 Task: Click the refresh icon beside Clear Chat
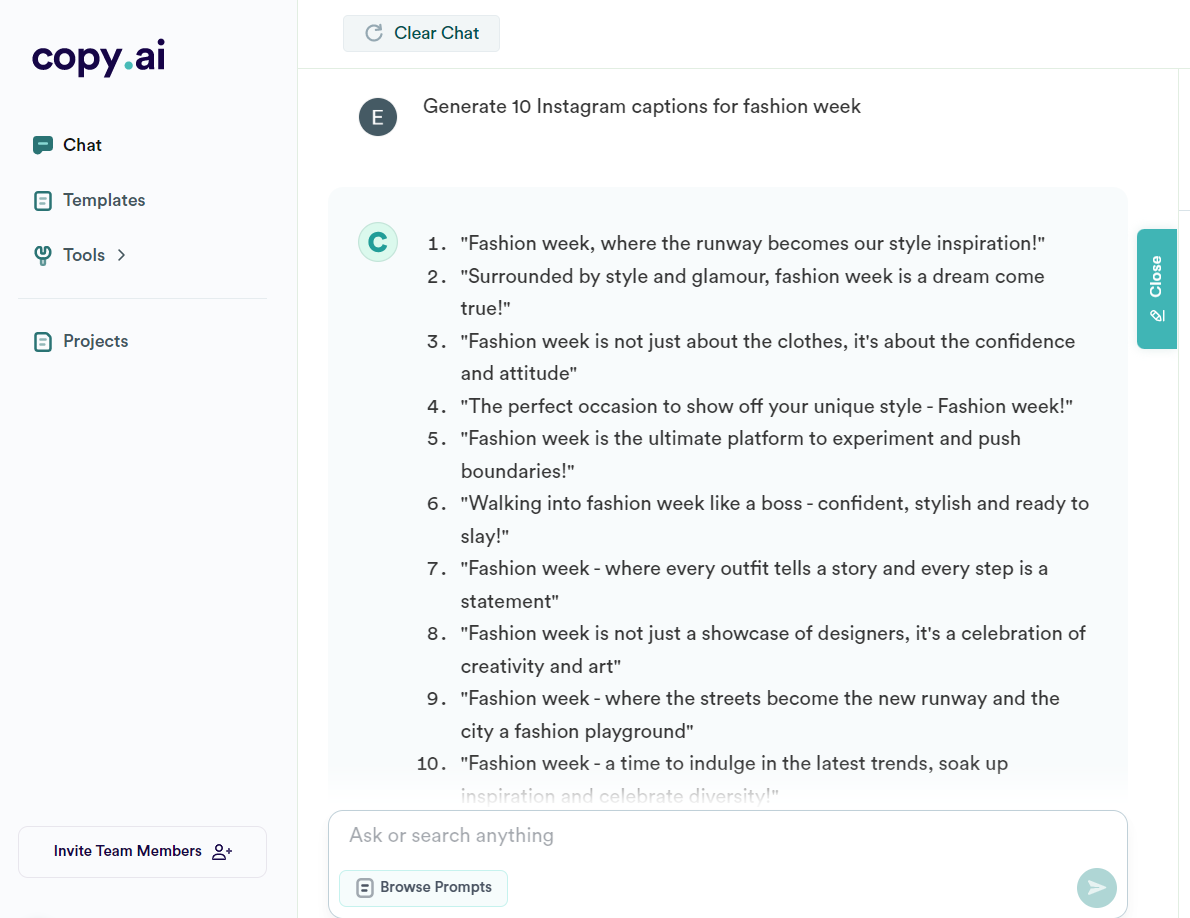click(374, 33)
